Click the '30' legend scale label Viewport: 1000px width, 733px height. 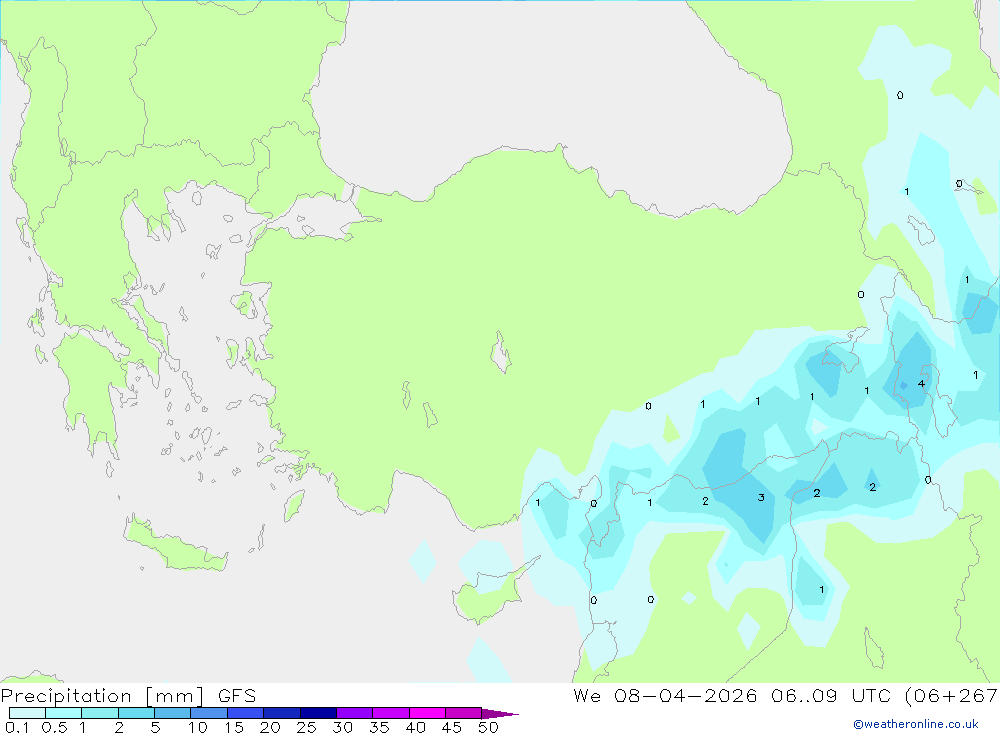[x=342, y=727]
